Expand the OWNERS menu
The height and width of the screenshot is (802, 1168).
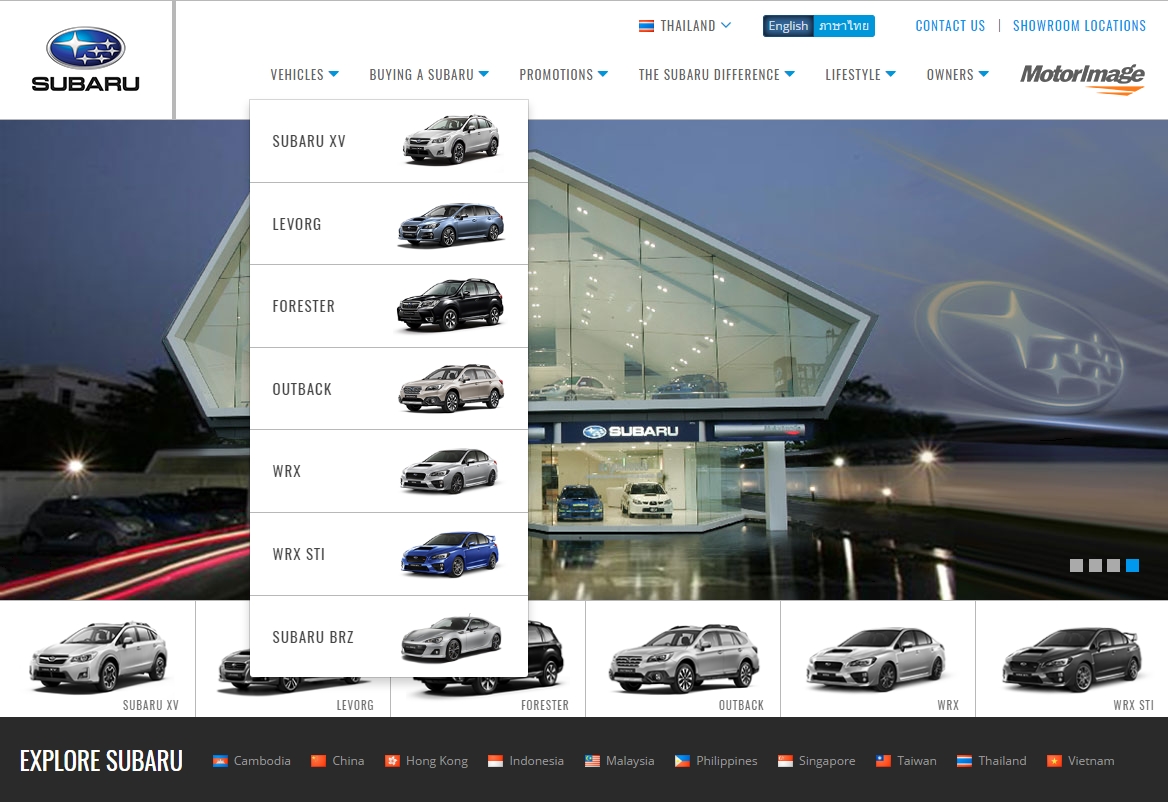click(958, 74)
